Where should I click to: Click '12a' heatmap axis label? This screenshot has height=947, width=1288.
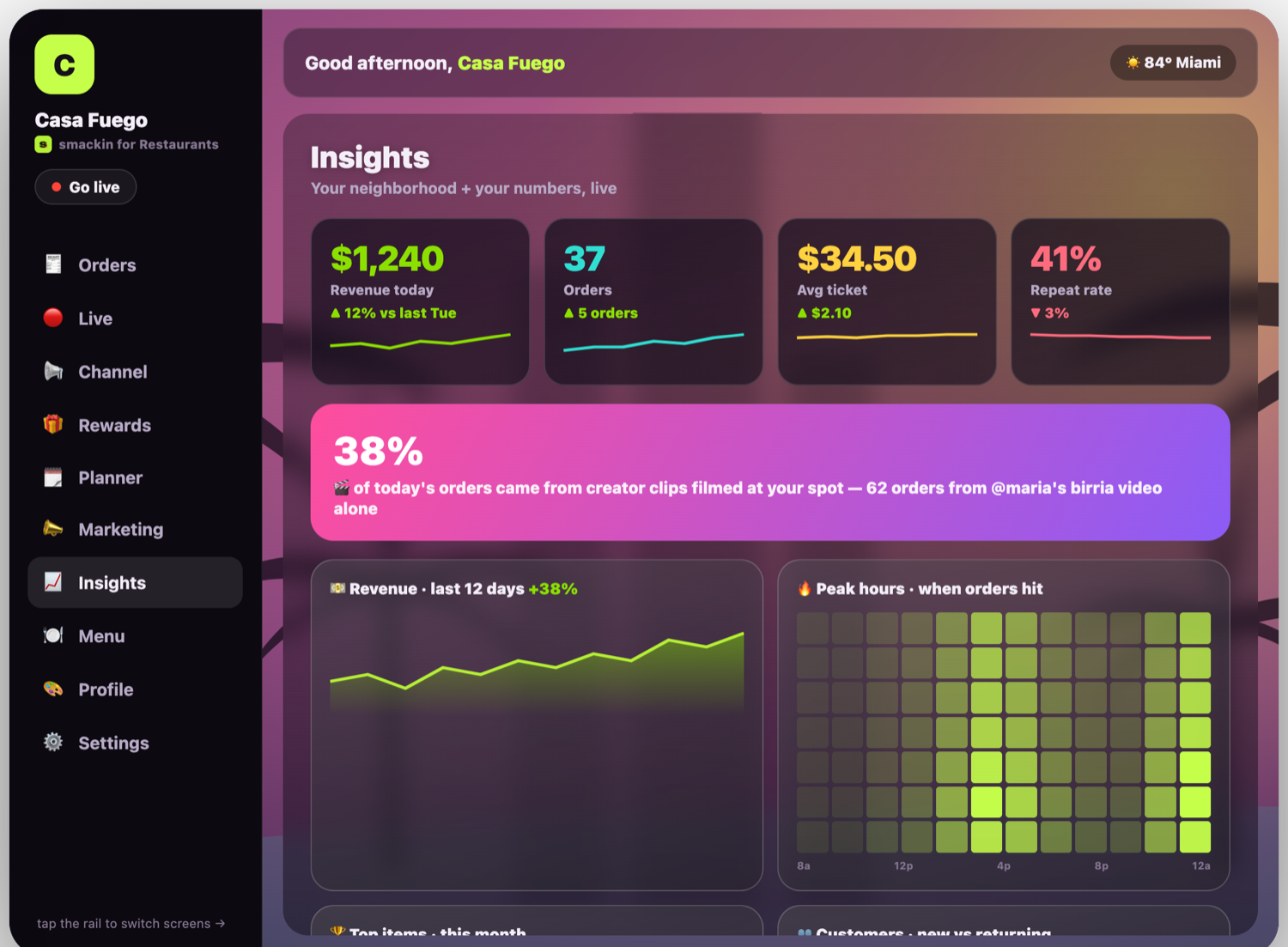[1201, 865]
